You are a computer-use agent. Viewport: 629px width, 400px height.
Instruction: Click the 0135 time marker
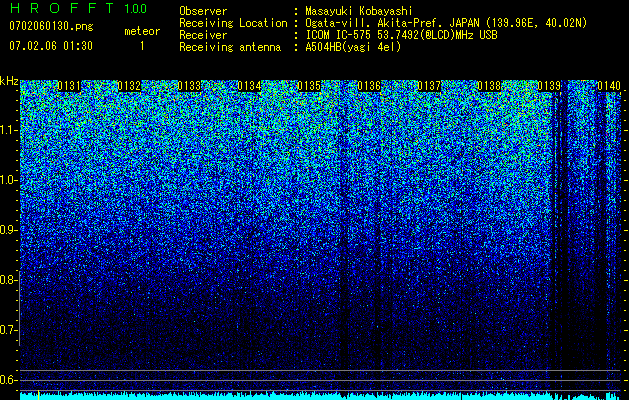(x=309, y=86)
